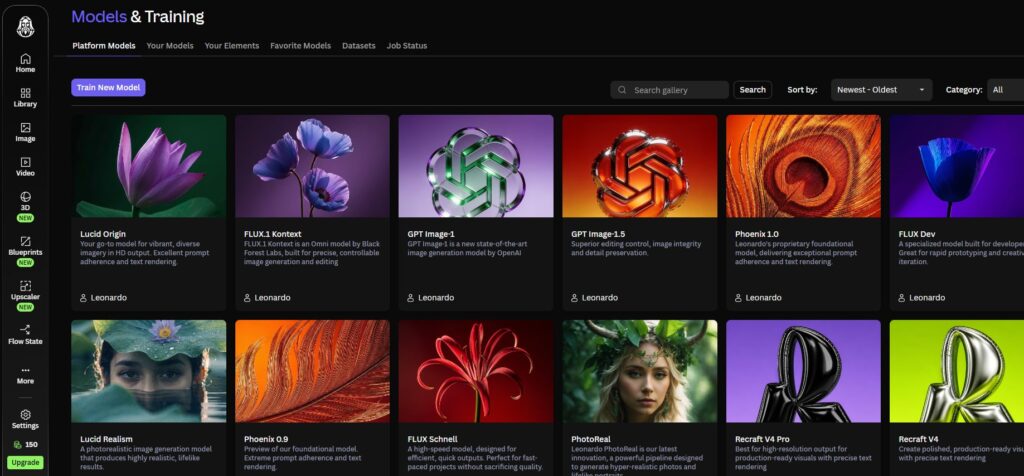Go to Home in the sidebar

click(x=25, y=63)
